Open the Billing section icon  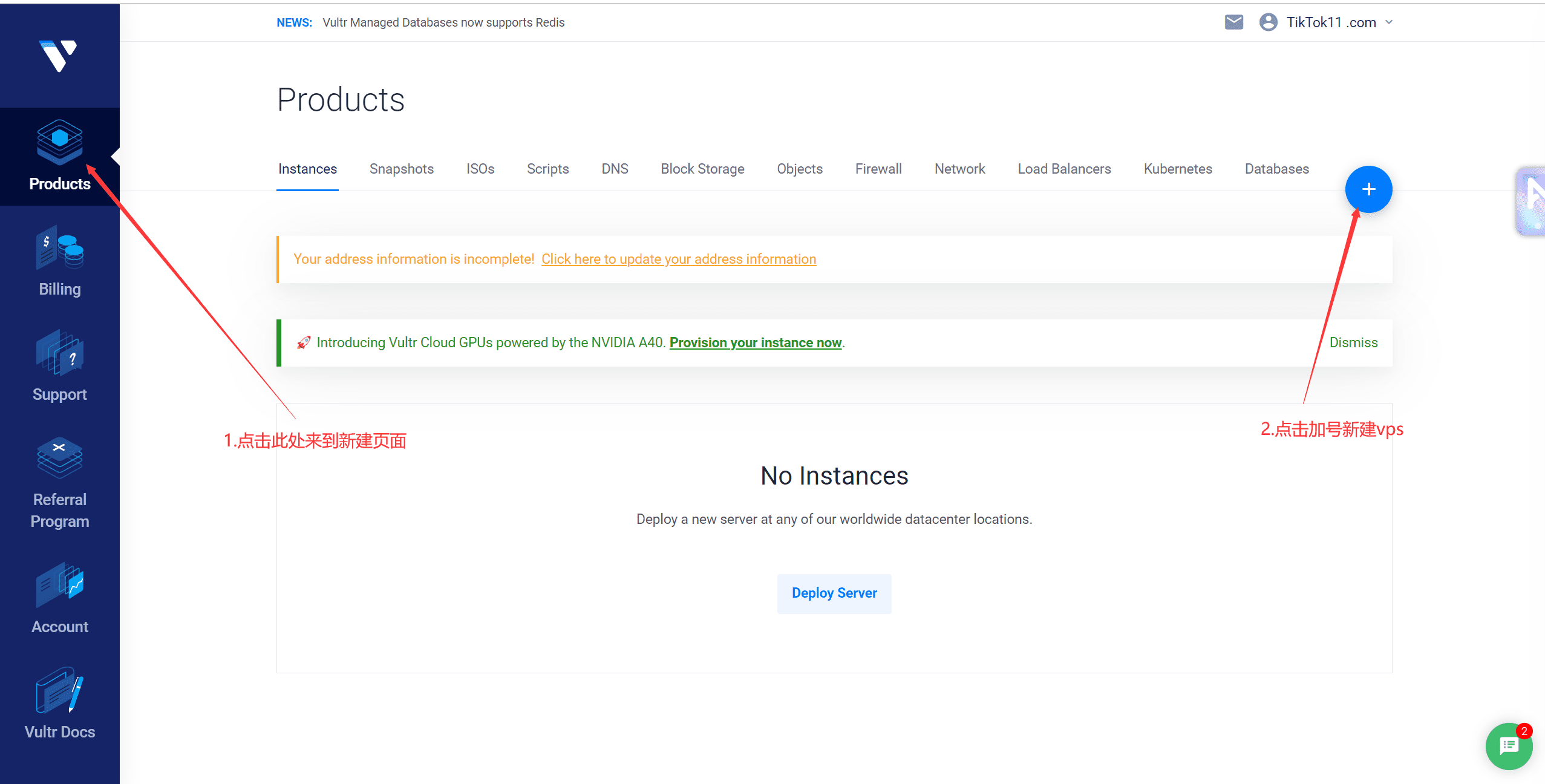tap(59, 248)
